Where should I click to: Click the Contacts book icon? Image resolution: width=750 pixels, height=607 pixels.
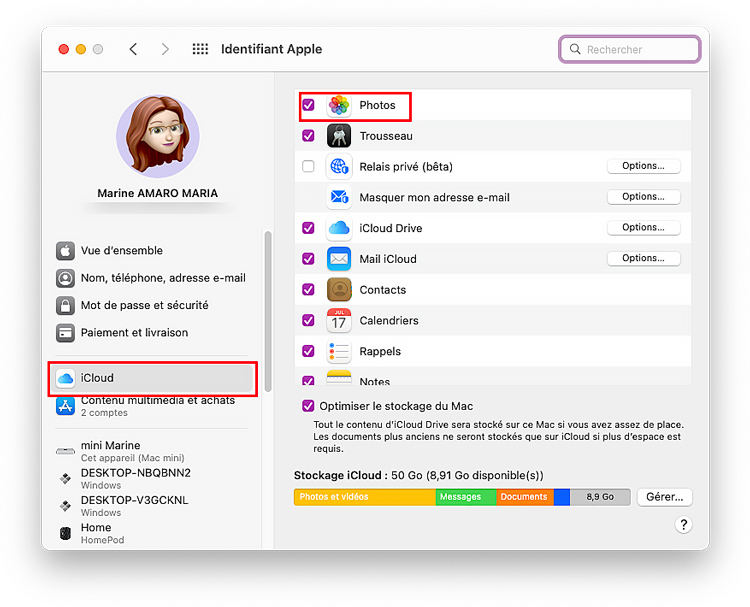tap(339, 290)
